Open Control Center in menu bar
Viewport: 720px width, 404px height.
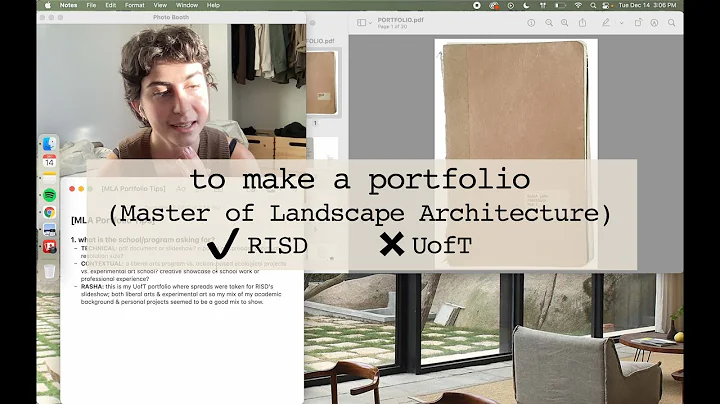pos(606,5)
